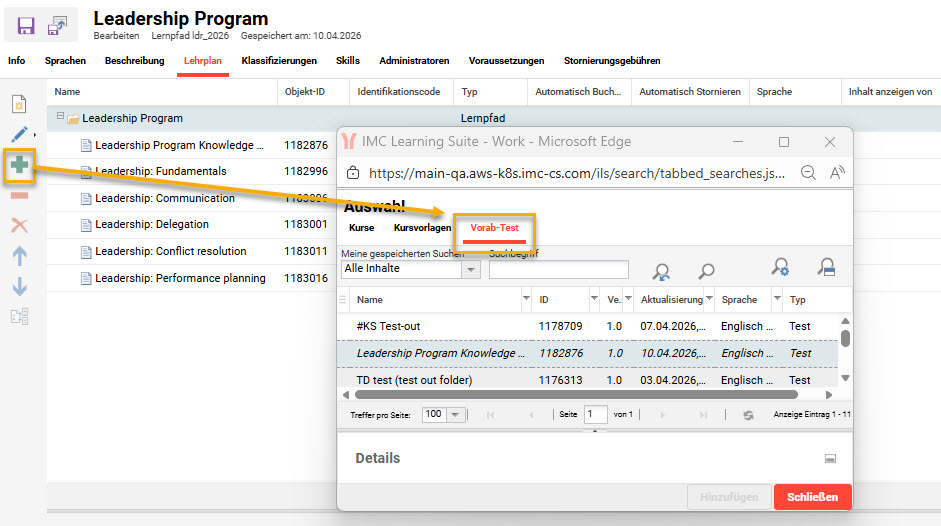Click the Suchbegriff search text field

click(x=558, y=269)
